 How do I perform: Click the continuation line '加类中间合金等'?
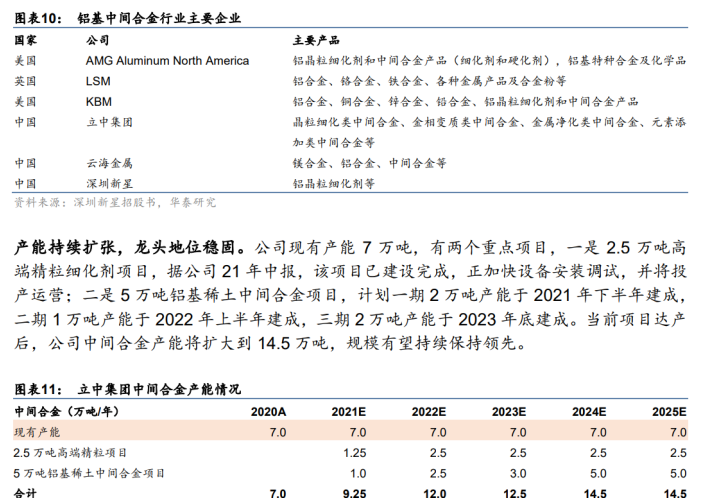[334, 143]
